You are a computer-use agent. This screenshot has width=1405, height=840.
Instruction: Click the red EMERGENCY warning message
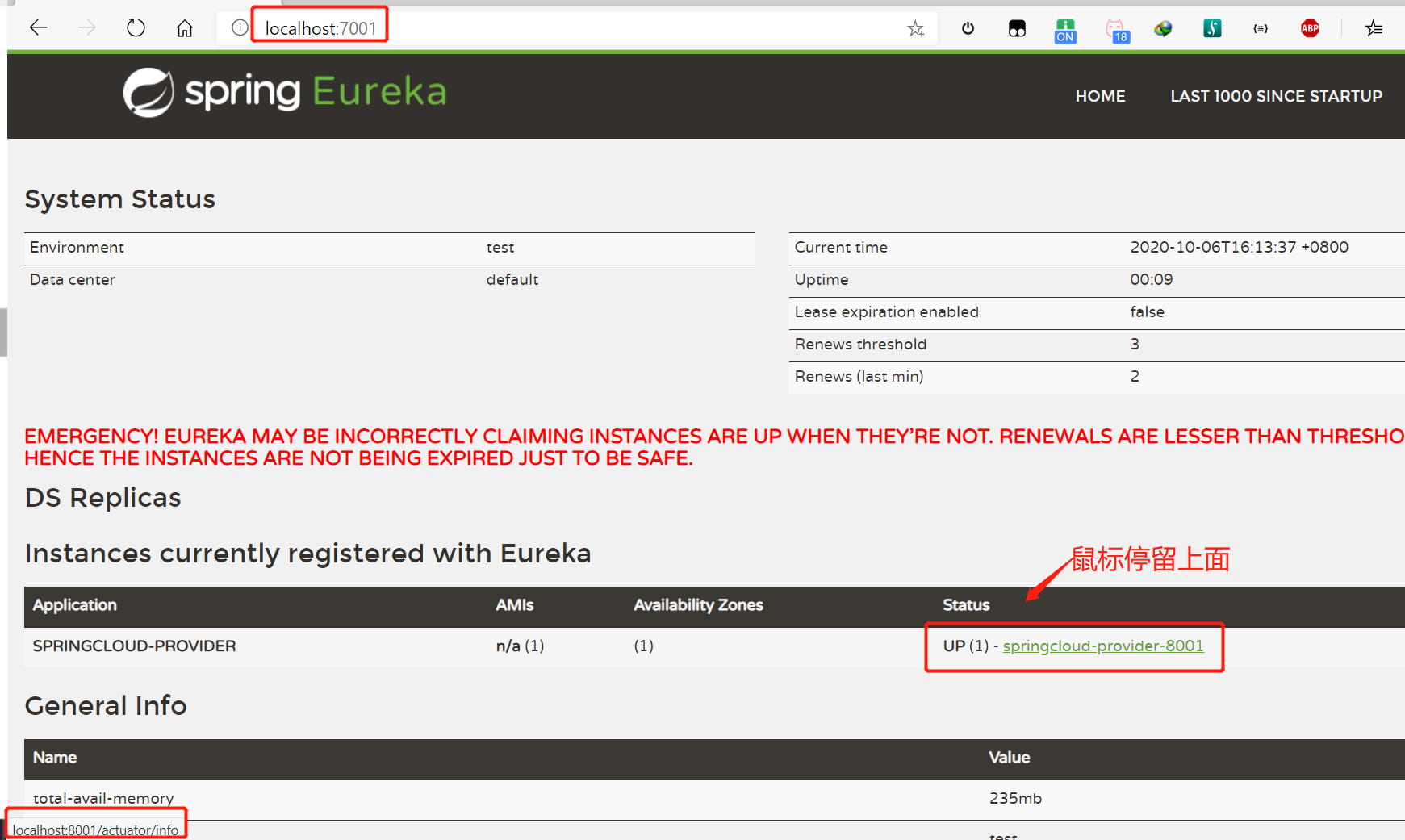(x=714, y=447)
